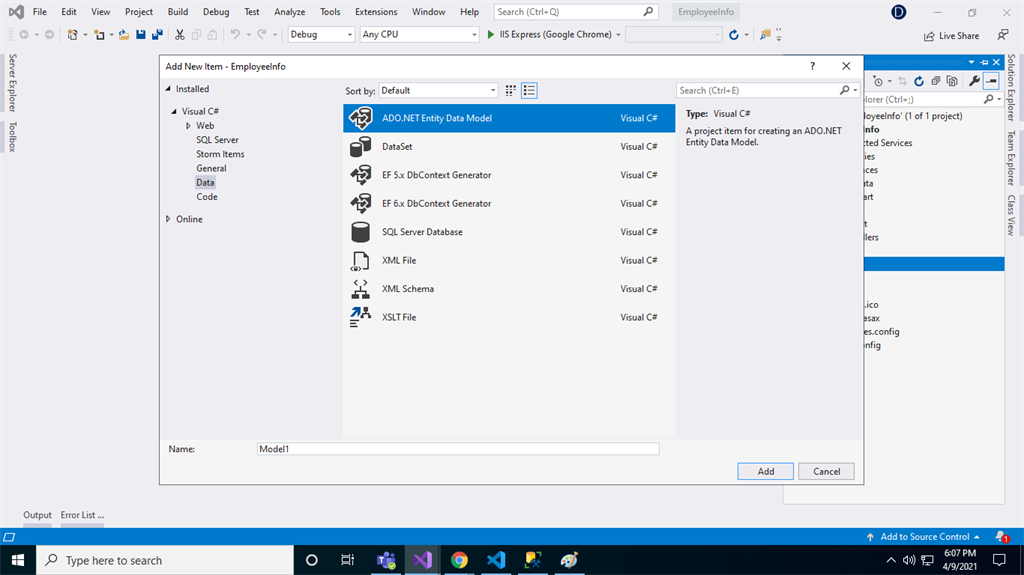Switch to medium icons list view
Viewport: 1024px width, 575px height.
(x=529, y=90)
